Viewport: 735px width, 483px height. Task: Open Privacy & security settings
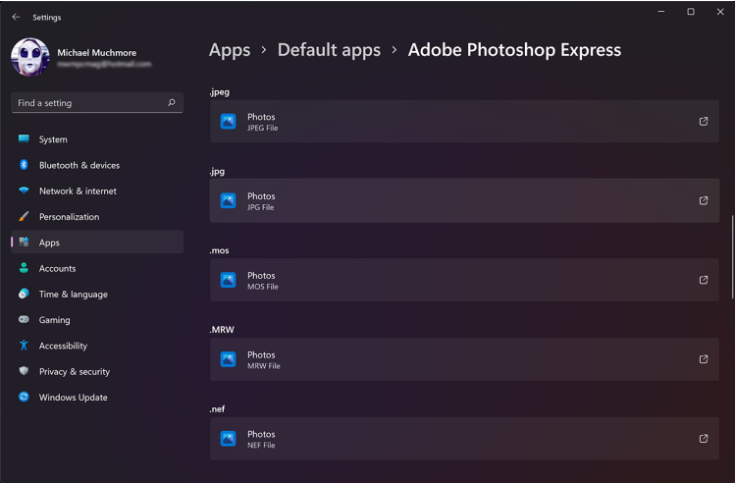(97, 371)
